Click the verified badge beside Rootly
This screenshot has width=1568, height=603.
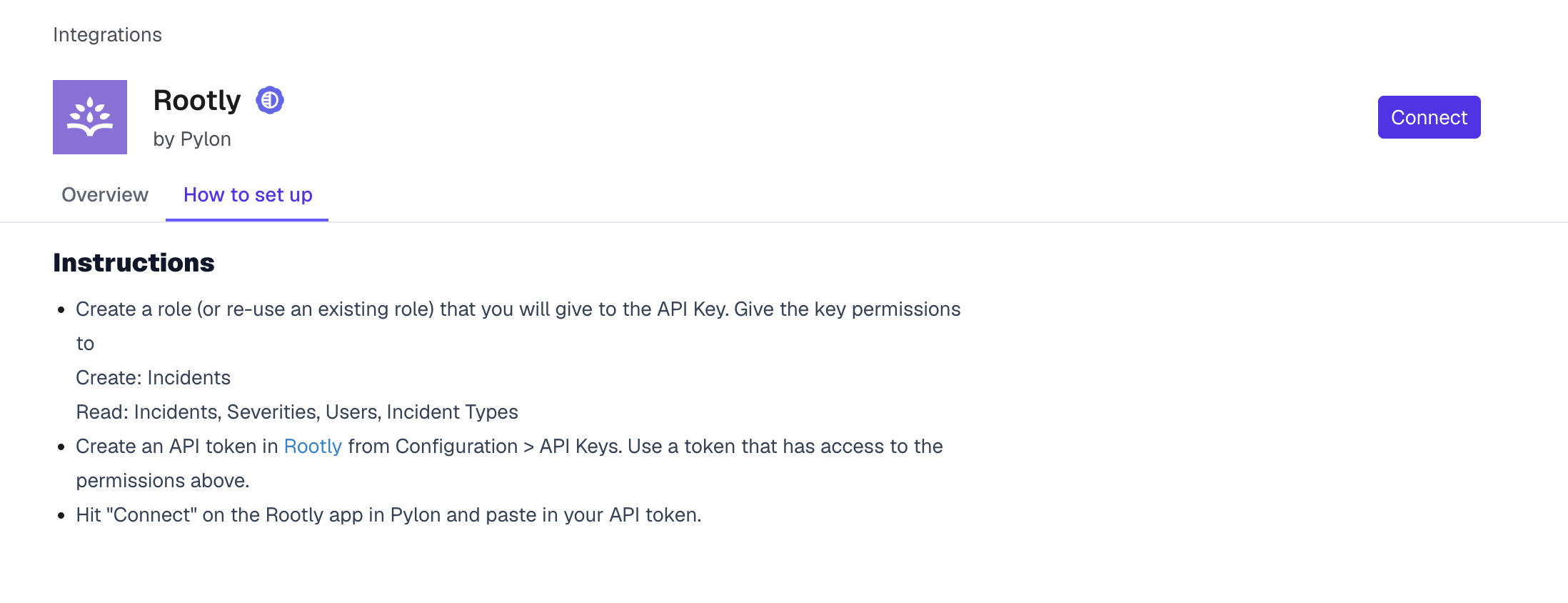[x=270, y=100]
